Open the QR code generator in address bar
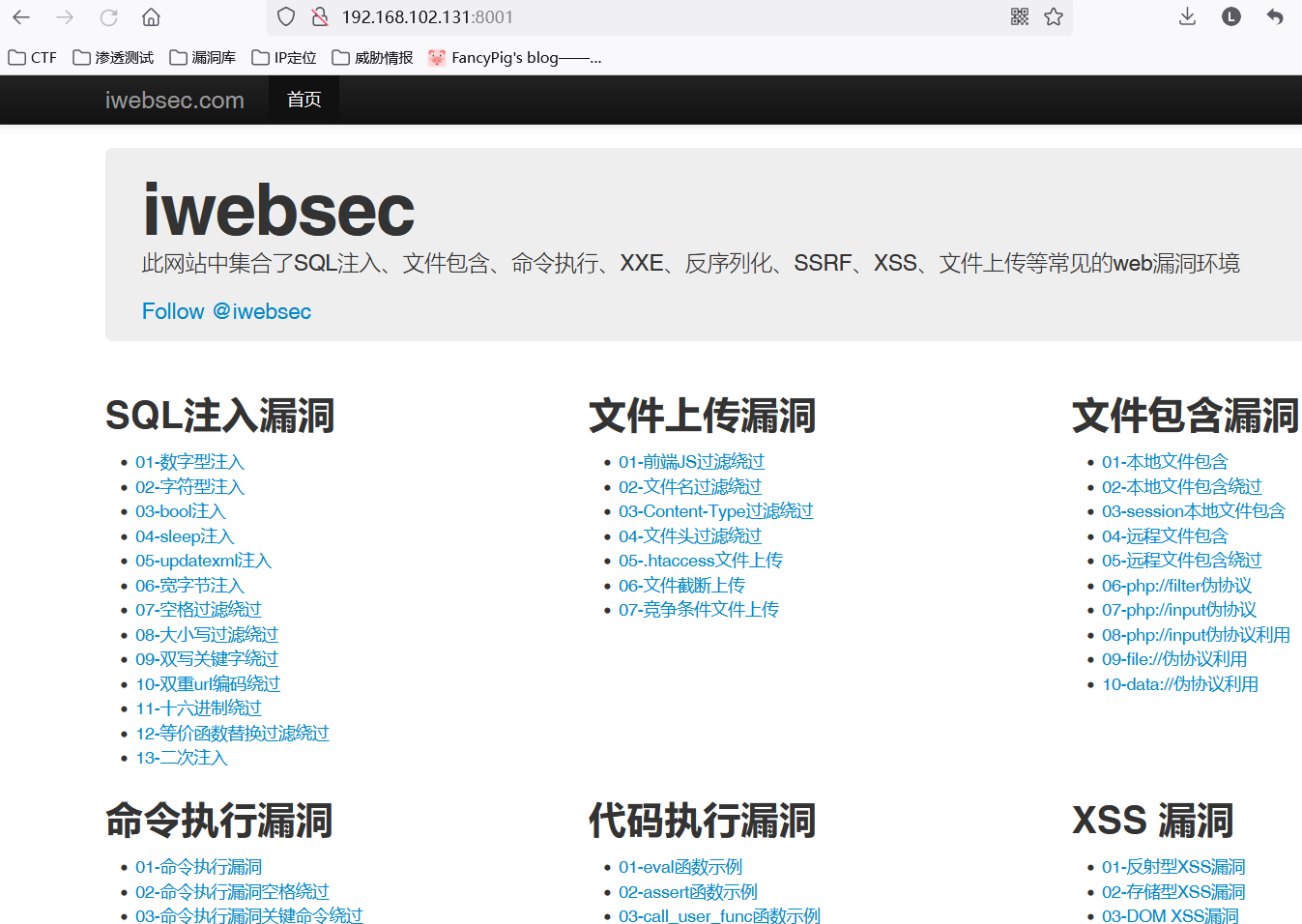Viewport: 1302px width, 924px height. click(1019, 17)
